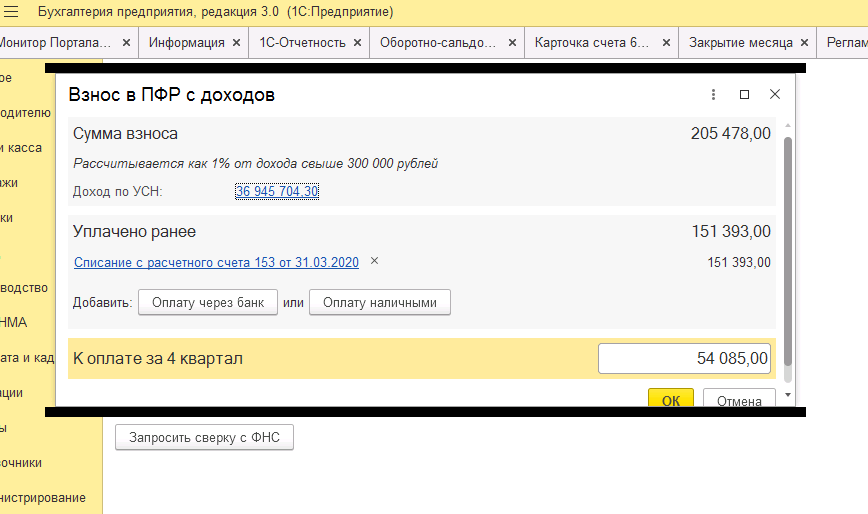Open the касса section in the sidebar
Screen dimensions: 868x514
coord(21,148)
